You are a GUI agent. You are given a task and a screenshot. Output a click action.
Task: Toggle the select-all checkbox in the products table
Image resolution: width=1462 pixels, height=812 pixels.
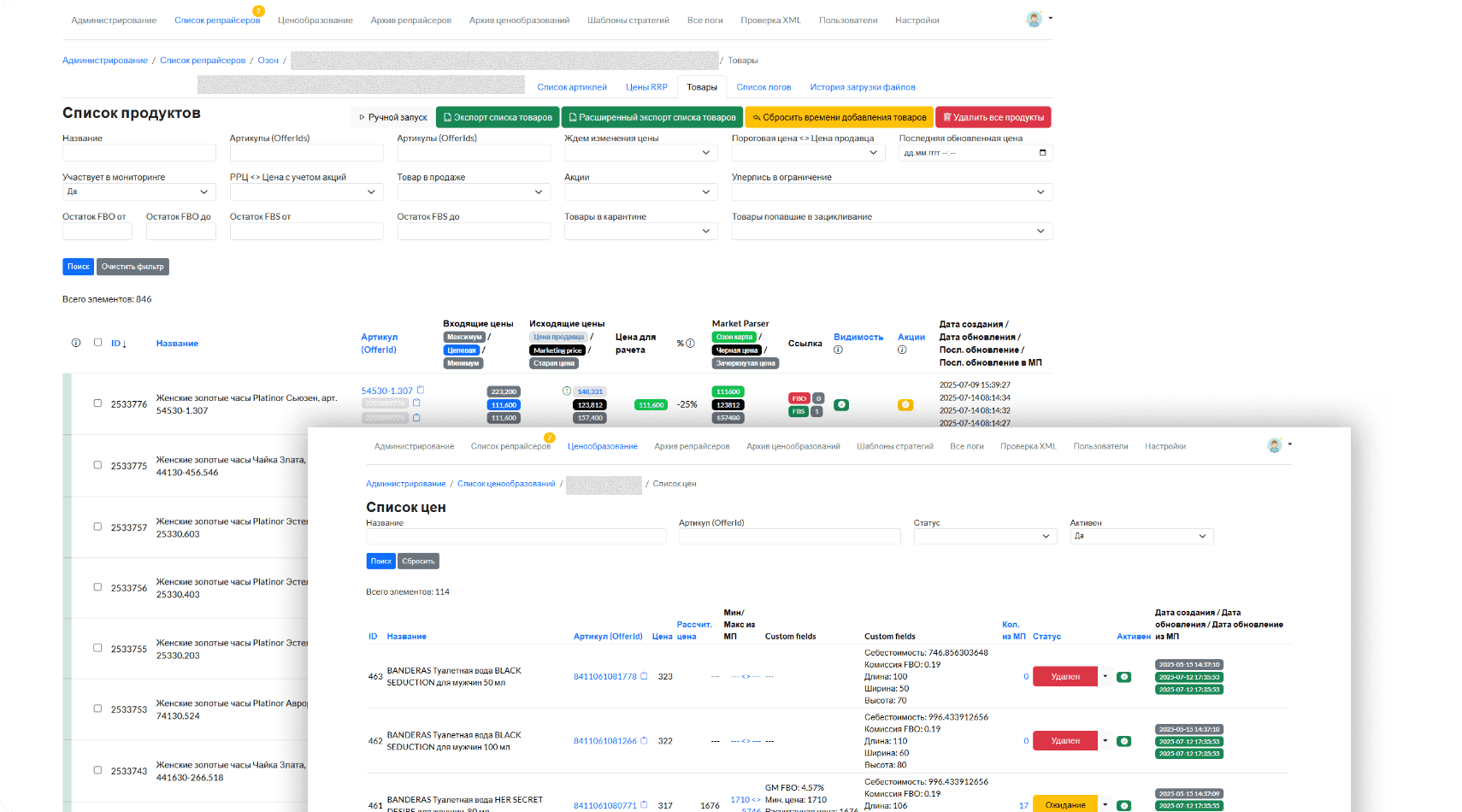(x=97, y=342)
